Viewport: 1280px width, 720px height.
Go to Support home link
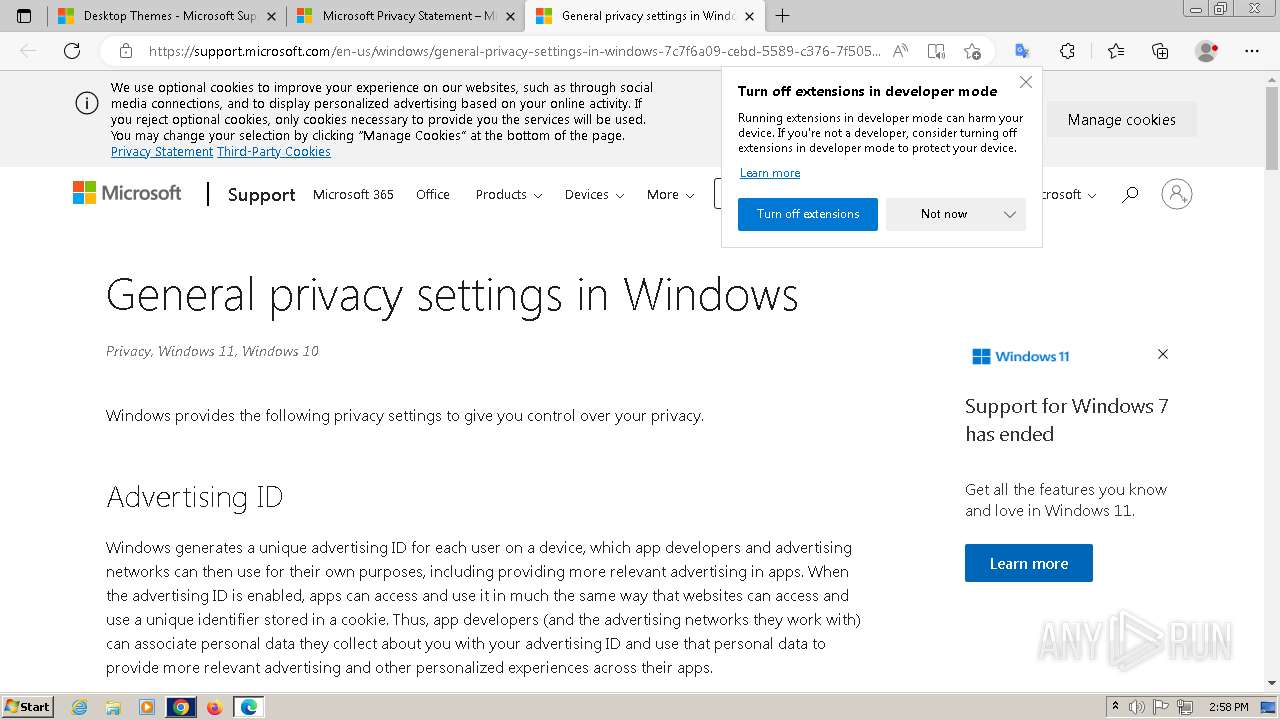[x=261, y=195]
